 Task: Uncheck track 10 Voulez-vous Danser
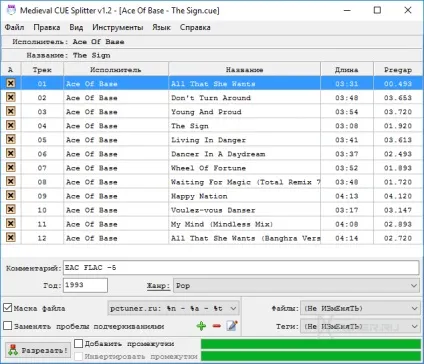[x=11, y=209]
